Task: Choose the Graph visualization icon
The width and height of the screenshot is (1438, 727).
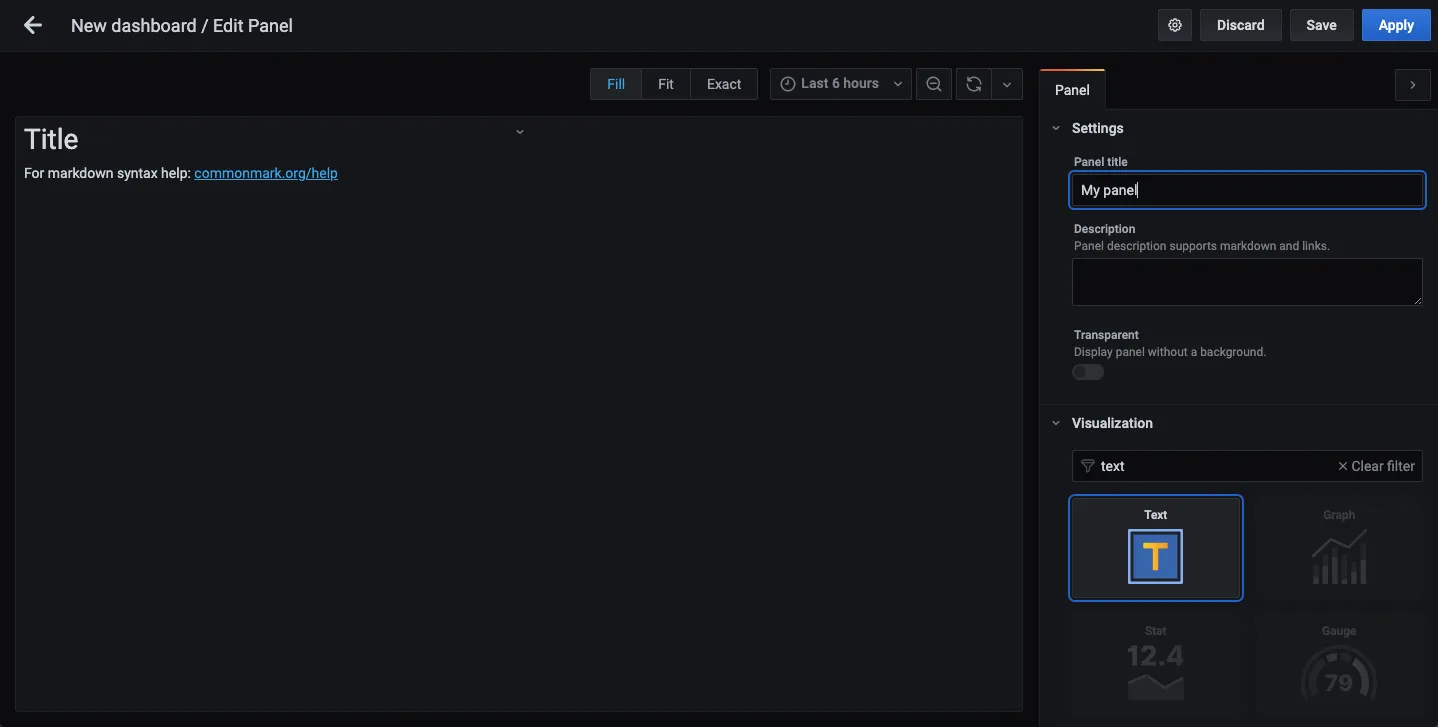Action: [x=1338, y=557]
